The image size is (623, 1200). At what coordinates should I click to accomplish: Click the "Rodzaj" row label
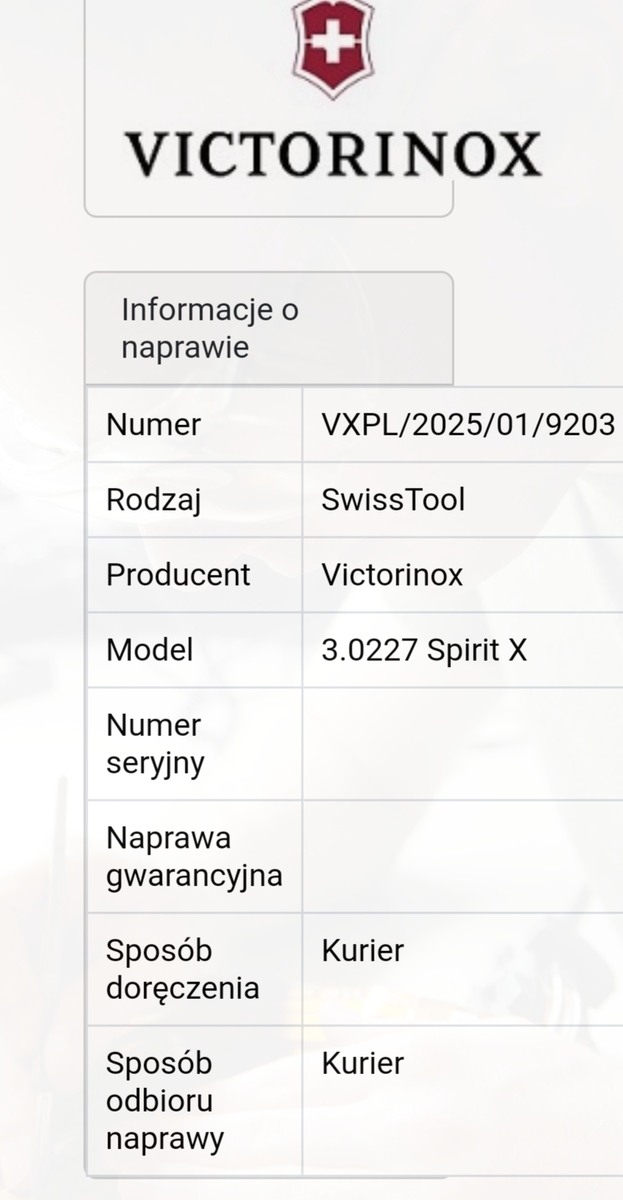tap(153, 500)
